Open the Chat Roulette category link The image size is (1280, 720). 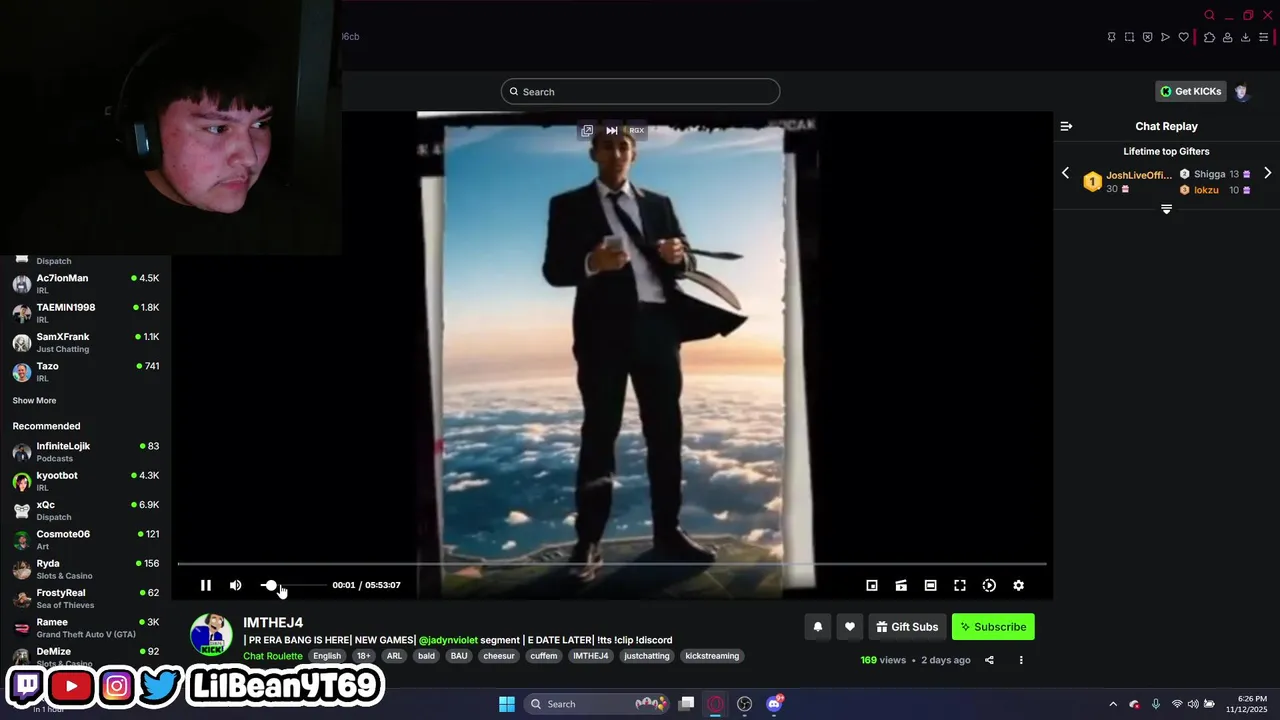point(272,656)
